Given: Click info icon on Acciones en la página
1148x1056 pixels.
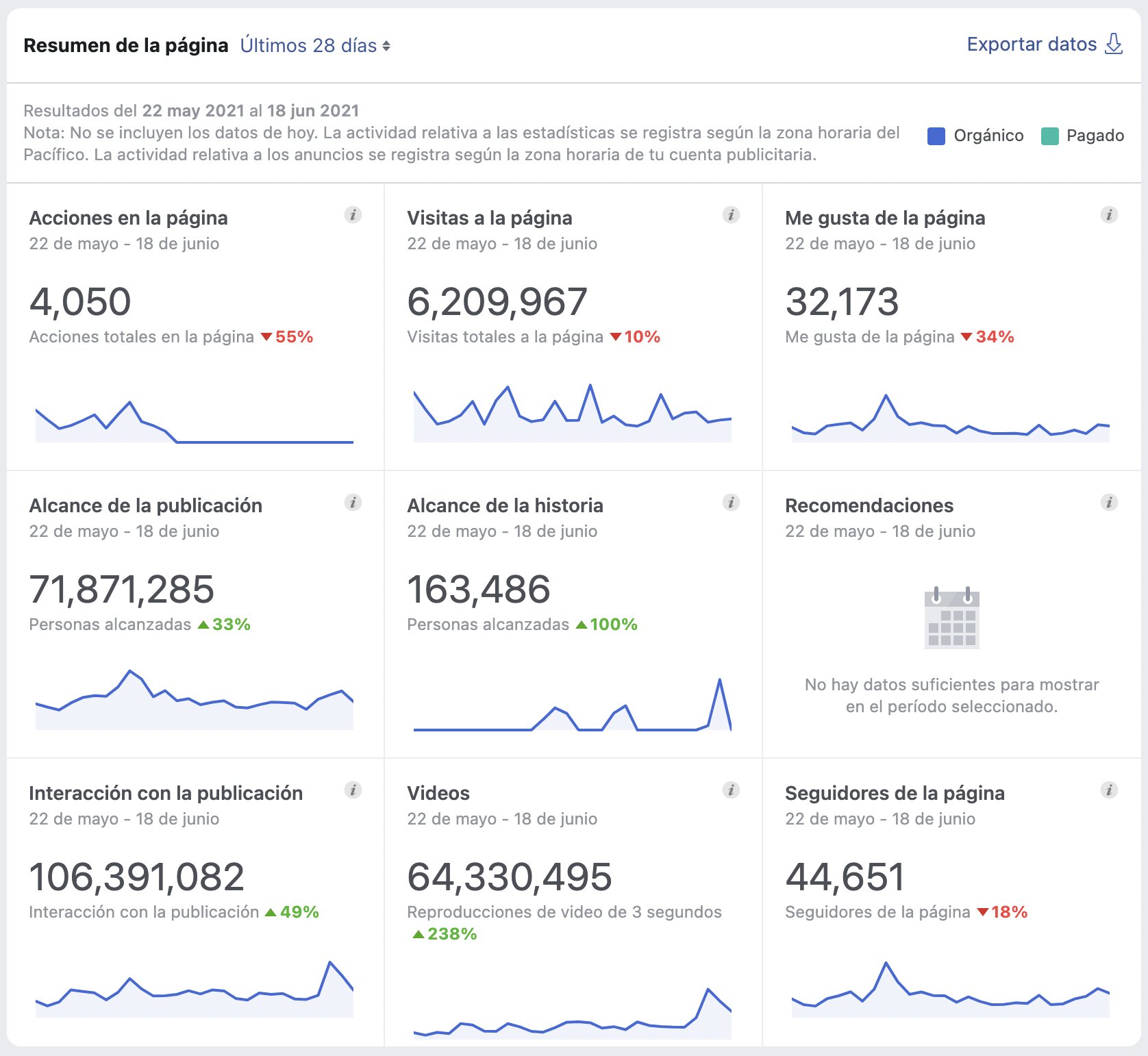Looking at the screenshot, I should (x=353, y=215).
